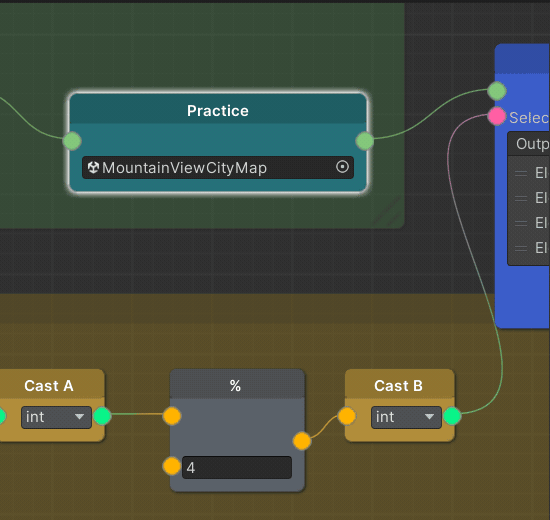
Task: Click the green input port on blue node
Action: point(497,91)
